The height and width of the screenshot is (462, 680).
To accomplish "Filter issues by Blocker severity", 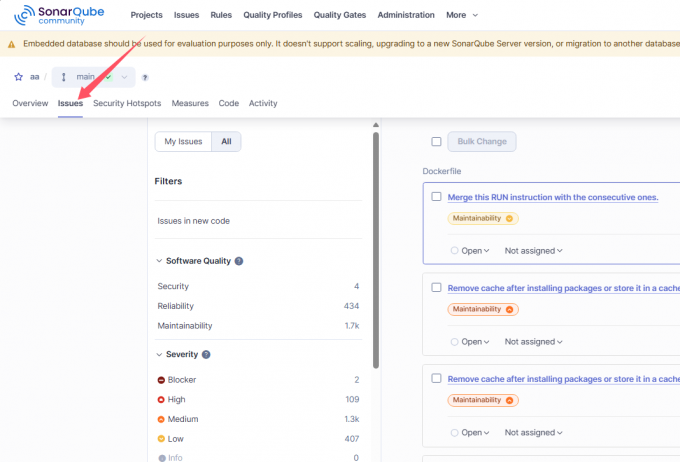I will click(x=258, y=380).
